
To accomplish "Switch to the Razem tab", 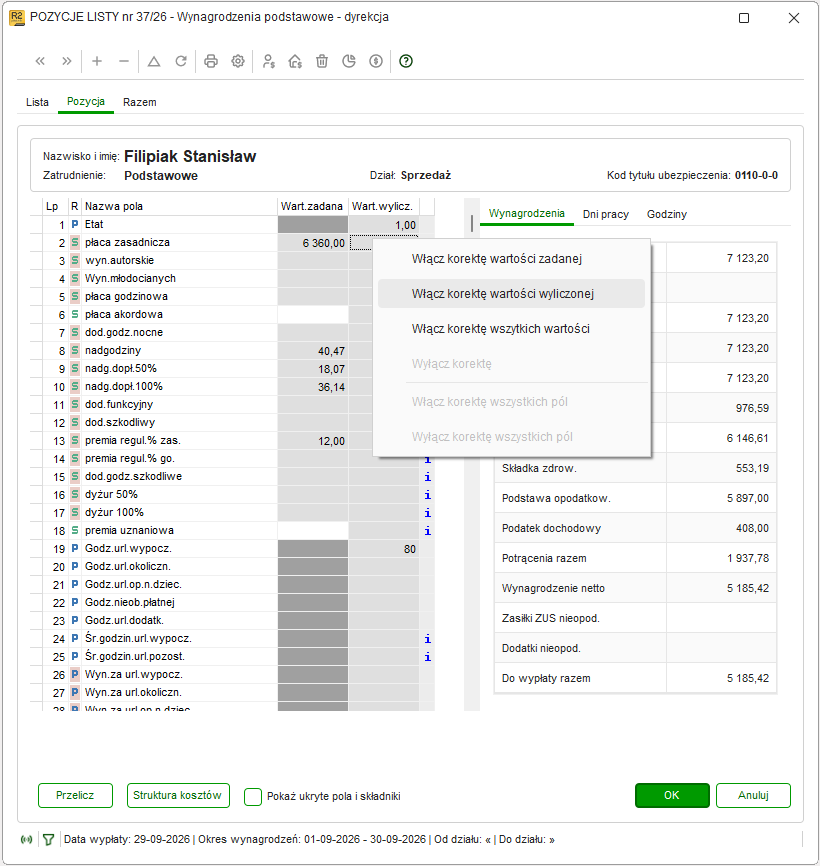I will pos(140,102).
